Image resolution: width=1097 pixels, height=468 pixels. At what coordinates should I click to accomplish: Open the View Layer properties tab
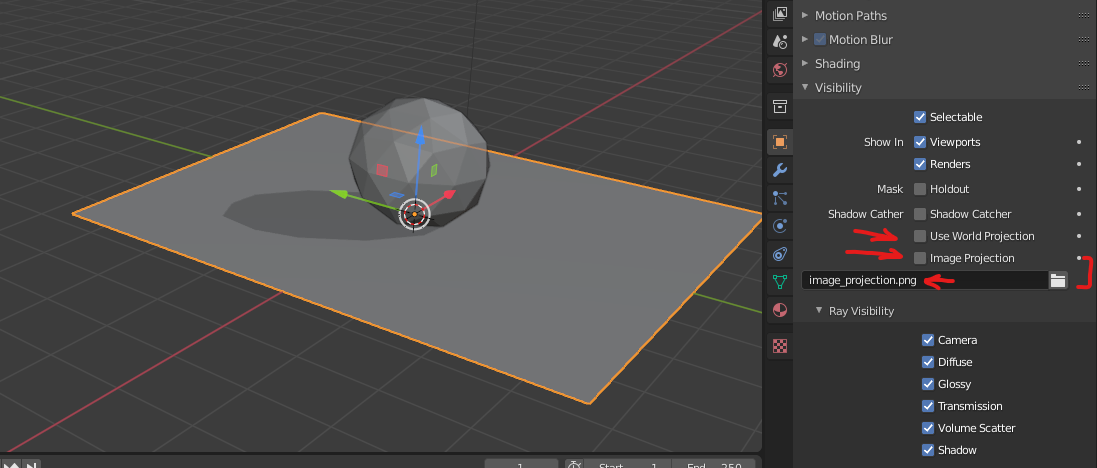779,14
